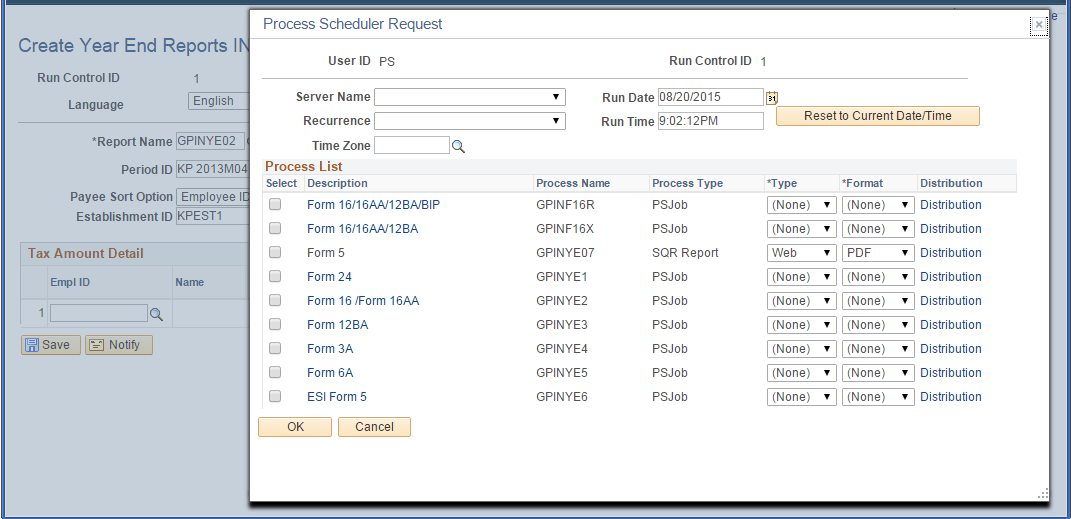Open Payee Sort Option dropdown on background page
The image size is (1071, 519).
pyautogui.click(x=213, y=197)
